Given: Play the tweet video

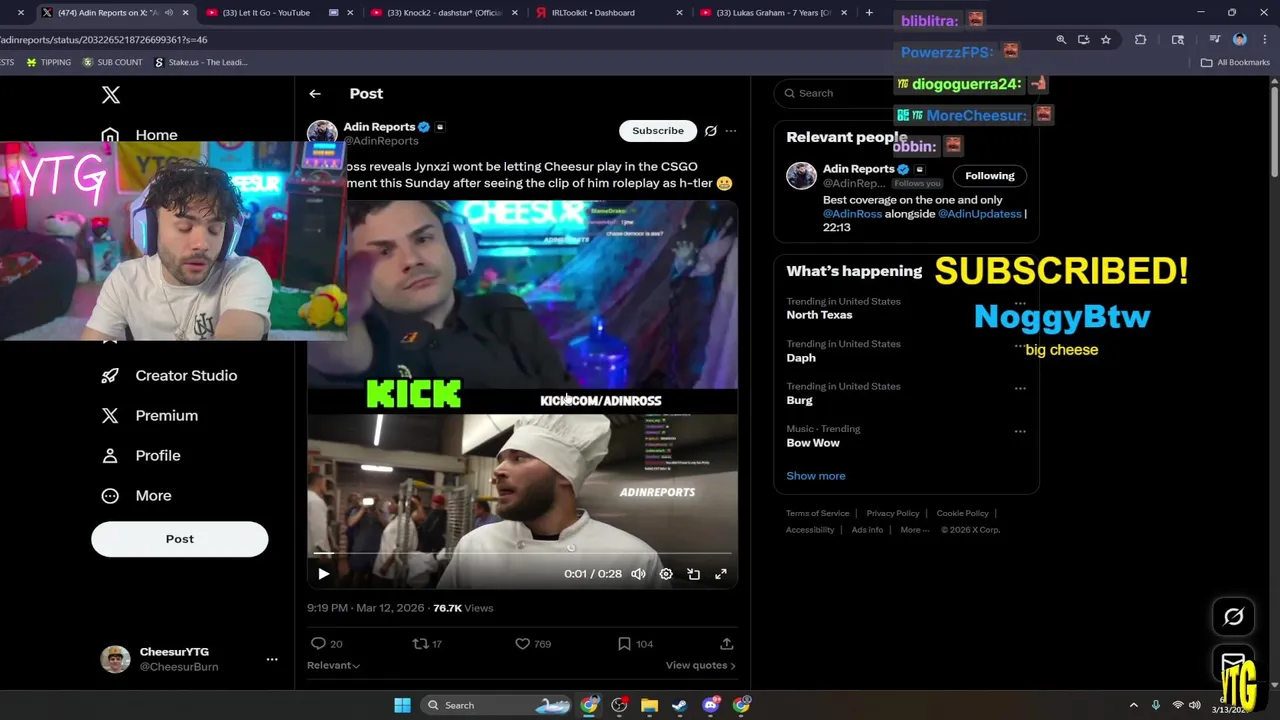Looking at the screenshot, I should pos(323,574).
